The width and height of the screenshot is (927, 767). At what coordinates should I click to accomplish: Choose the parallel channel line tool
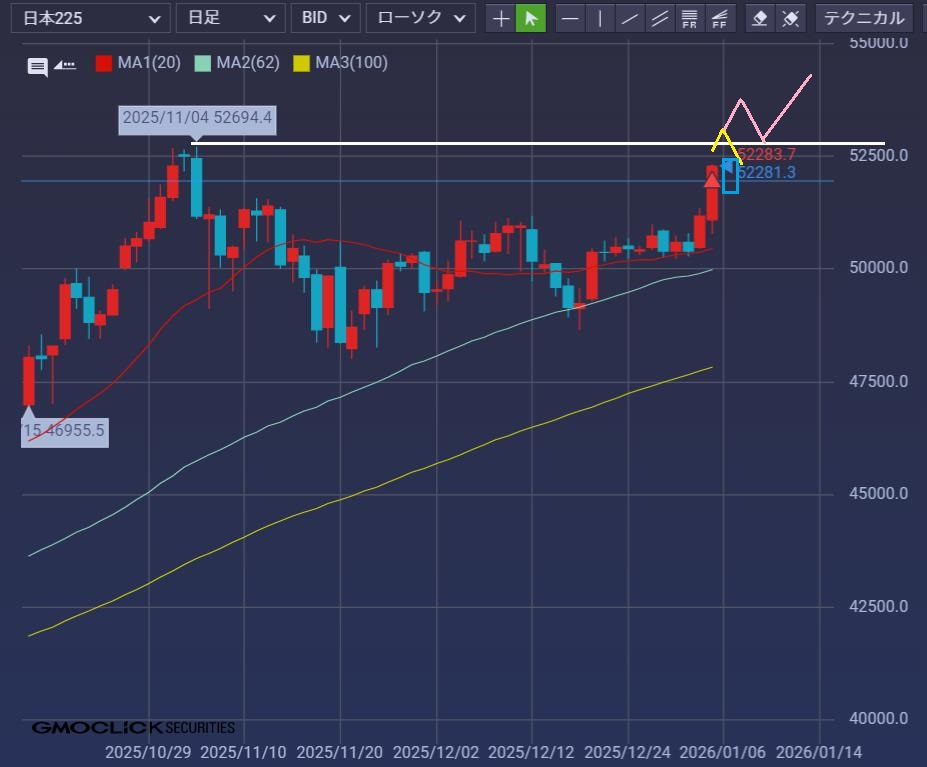click(x=659, y=18)
